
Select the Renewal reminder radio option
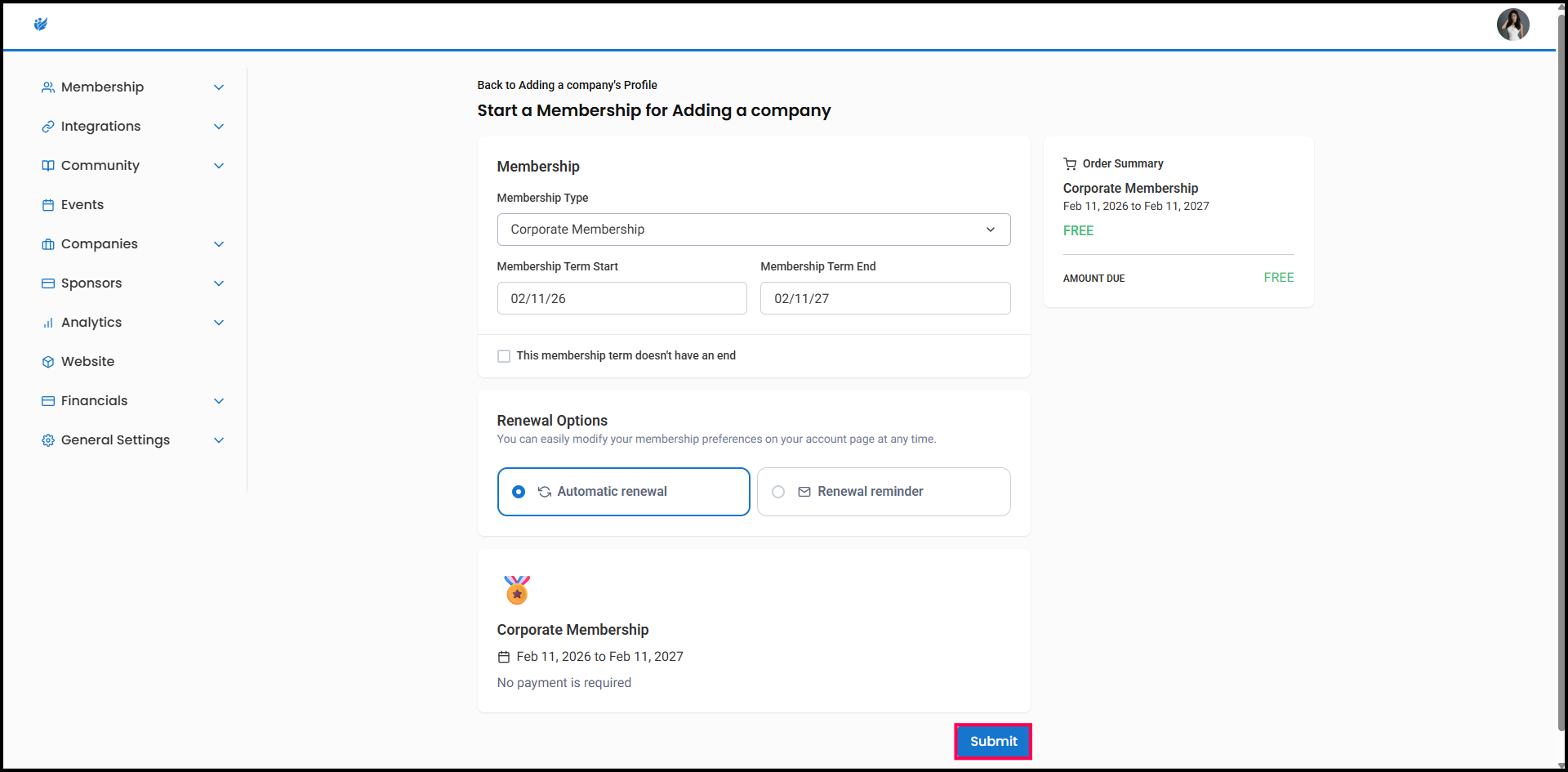pos(778,492)
